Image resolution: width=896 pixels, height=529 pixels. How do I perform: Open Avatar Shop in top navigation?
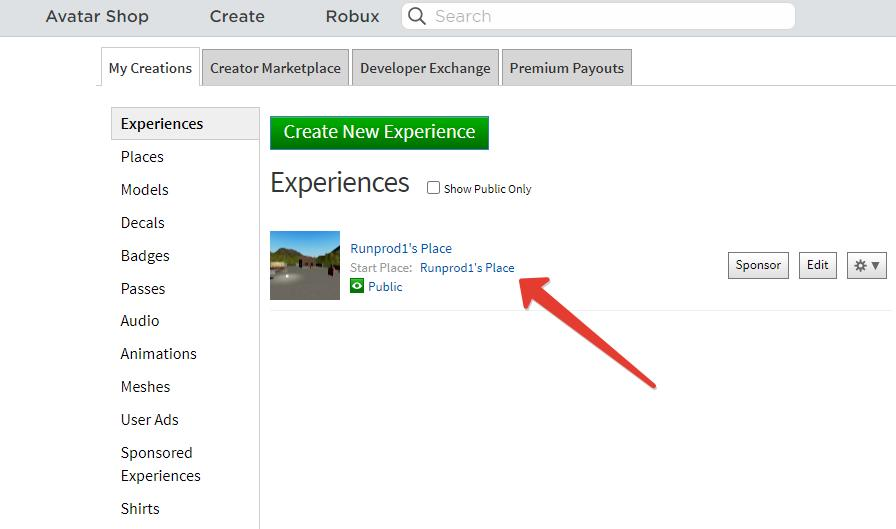[x=97, y=16]
